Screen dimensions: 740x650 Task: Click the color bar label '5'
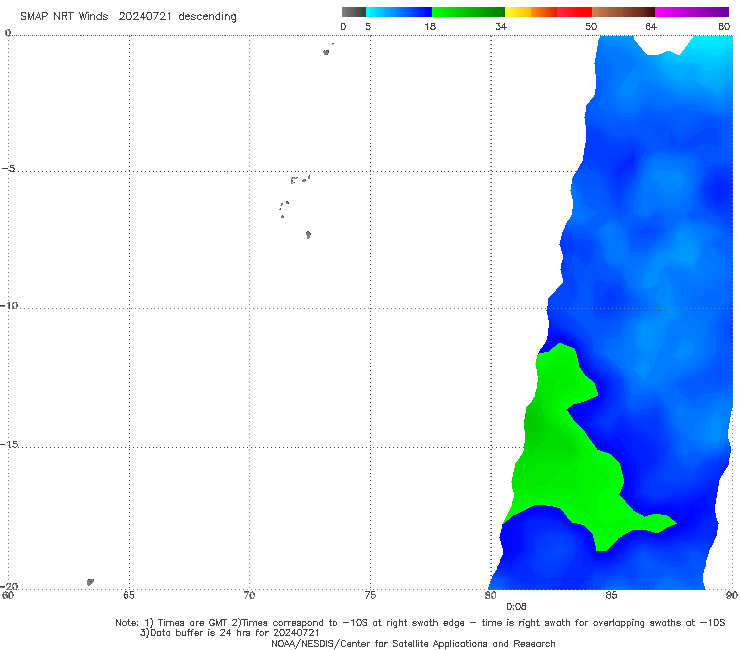pos(368,27)
